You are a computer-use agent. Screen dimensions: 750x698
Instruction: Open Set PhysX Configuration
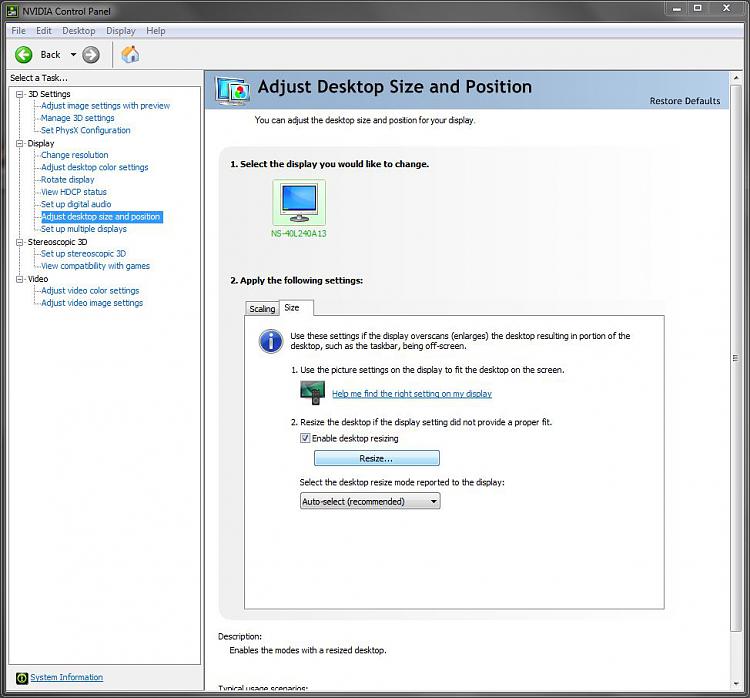pyautogui.click(x=85, y=130)
